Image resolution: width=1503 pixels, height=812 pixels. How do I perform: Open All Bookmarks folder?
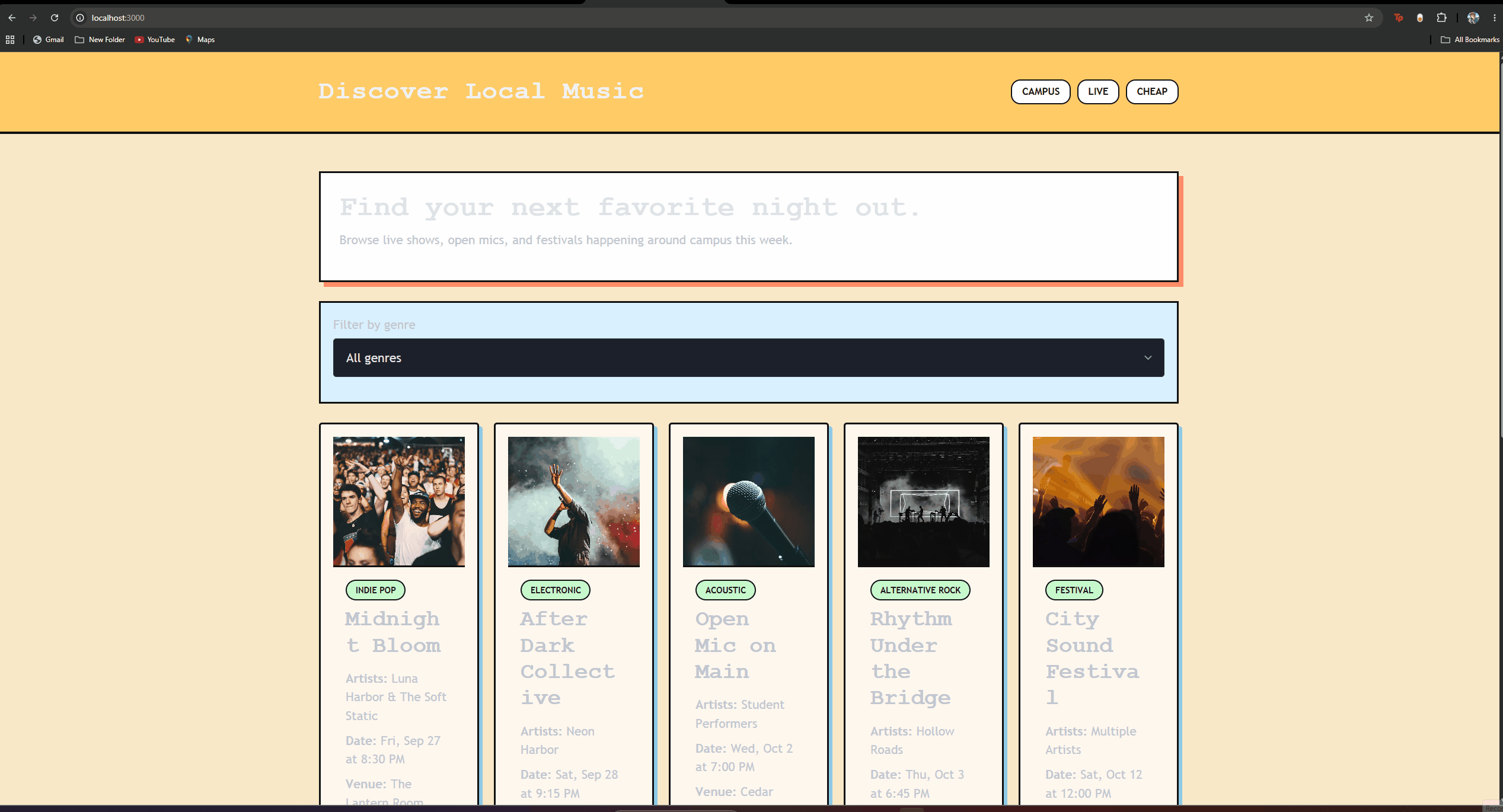pyautogui.click(x=1470, y=40)
